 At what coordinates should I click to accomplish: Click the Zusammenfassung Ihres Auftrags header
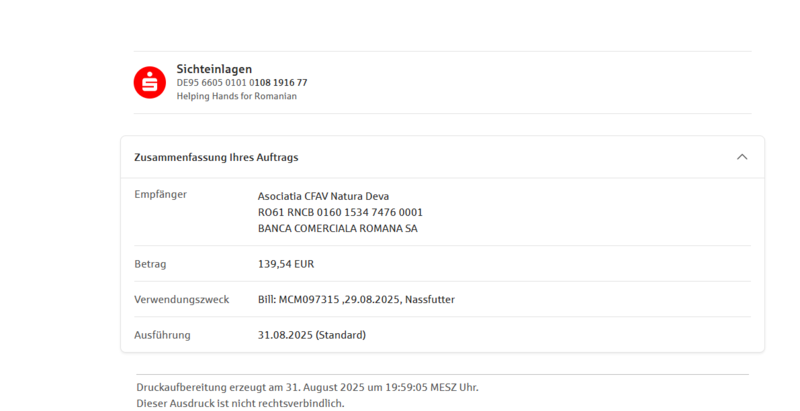(216, 157)
